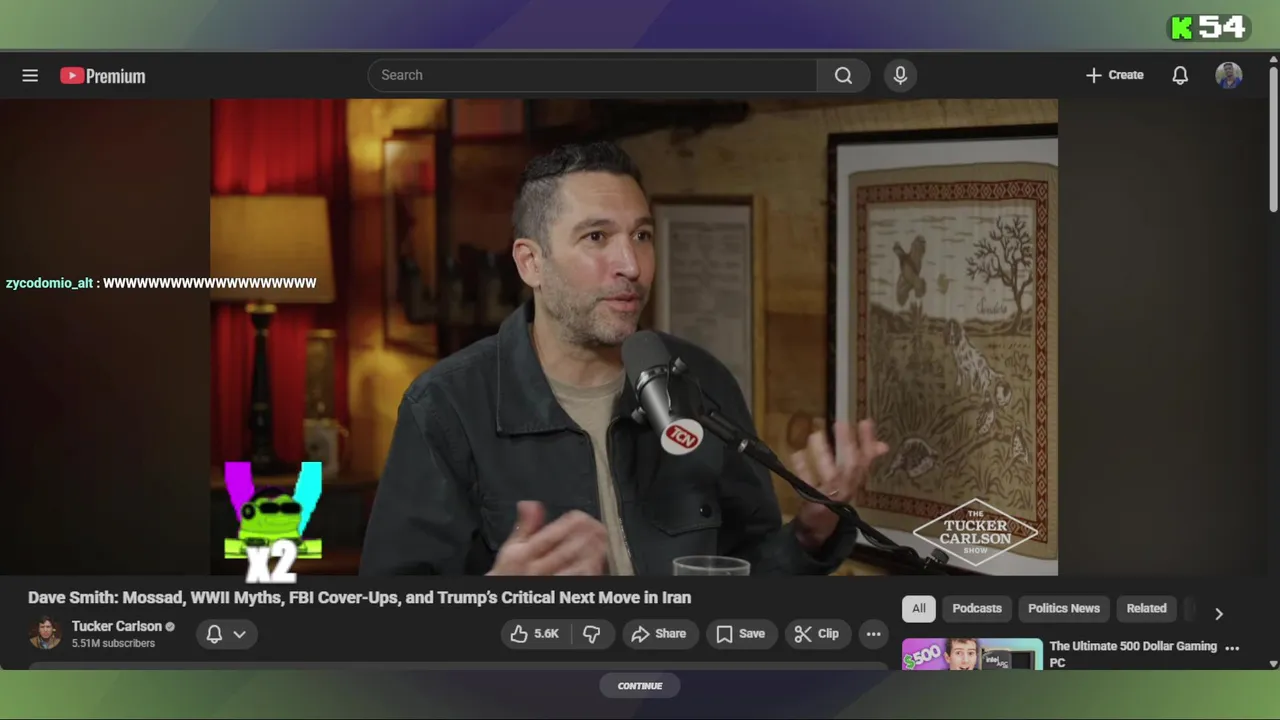Click the zycodomio_alt chat username
Viewport: 1280px width, 720px height.
tap(49, 283)
